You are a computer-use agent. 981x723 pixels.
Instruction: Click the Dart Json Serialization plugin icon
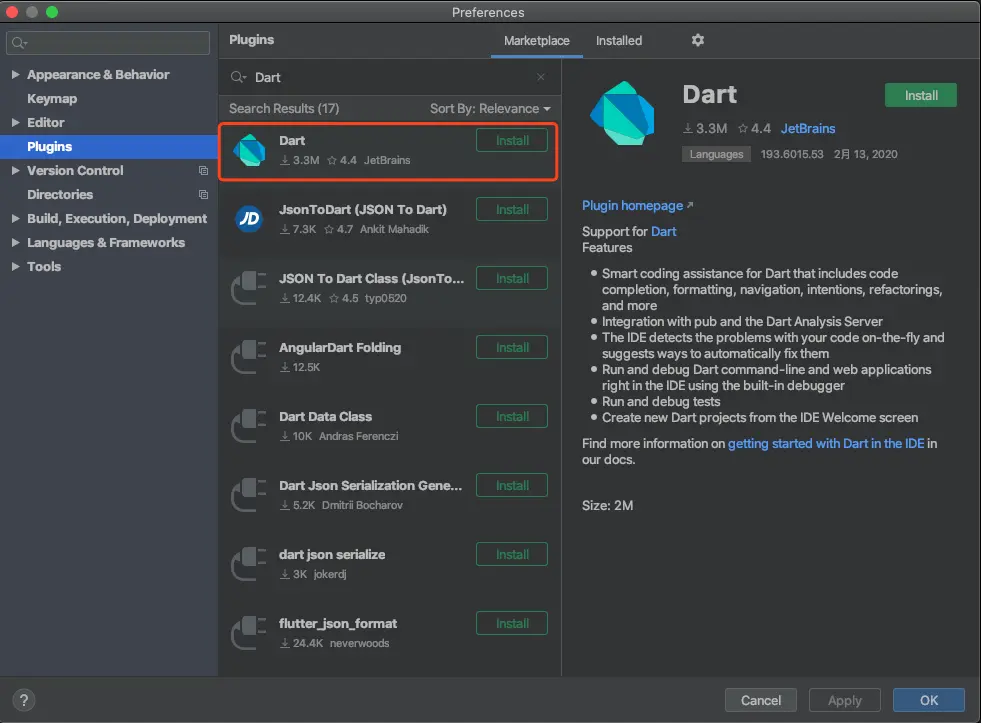pos(249,495)
